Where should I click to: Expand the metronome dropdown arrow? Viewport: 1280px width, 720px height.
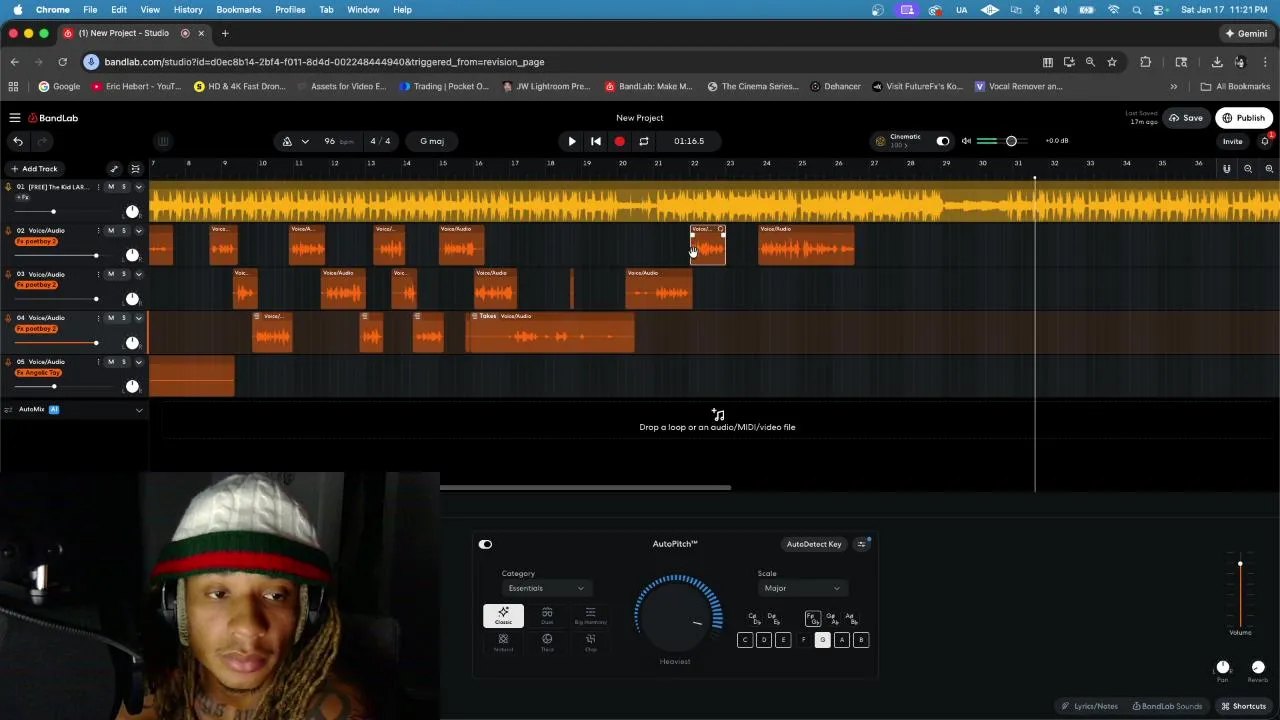coord(305,141)
